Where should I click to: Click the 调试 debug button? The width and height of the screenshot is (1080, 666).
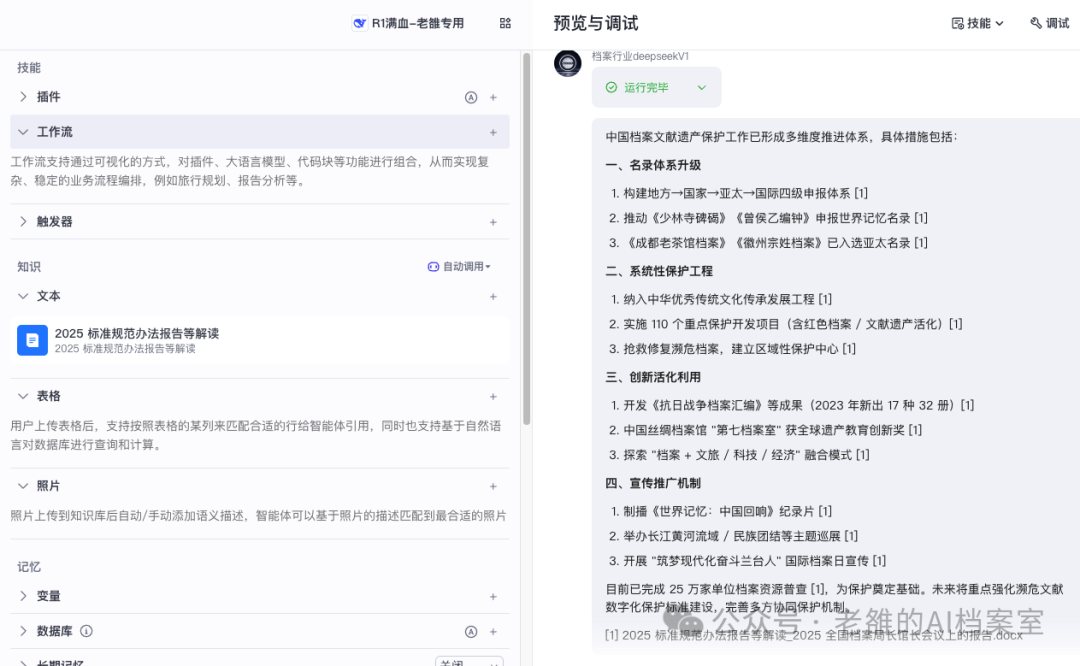click(1050, 23)
